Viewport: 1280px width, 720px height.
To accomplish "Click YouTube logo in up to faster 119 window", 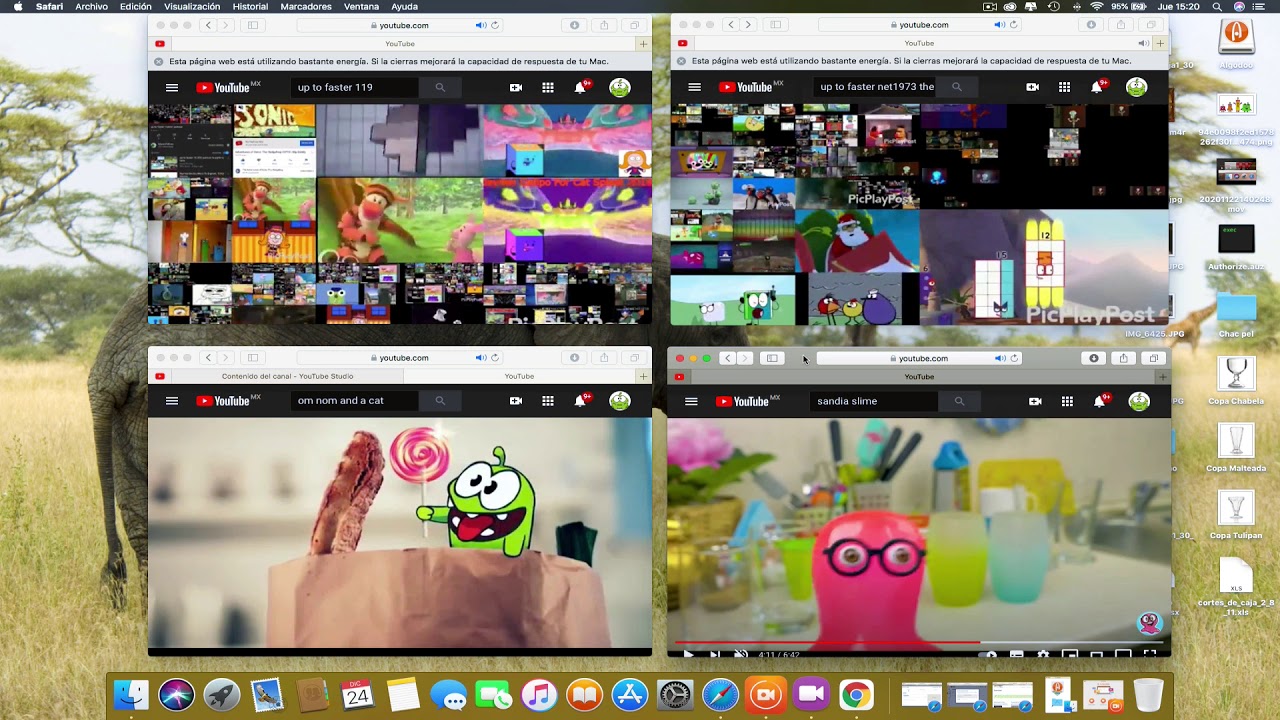I will click(228, 87).
